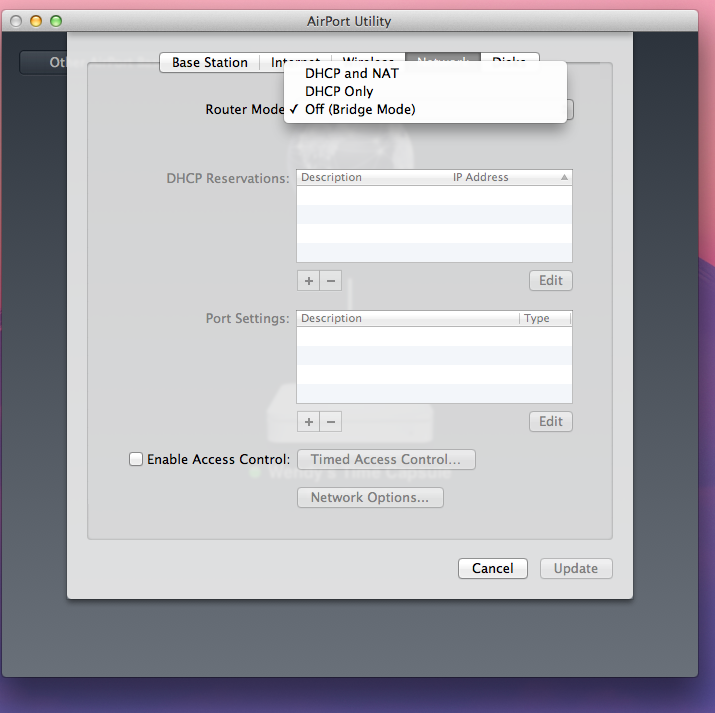Sort Port Settings by Description column
This screenshot has height=713, width=715.
(x=408, y=318)
